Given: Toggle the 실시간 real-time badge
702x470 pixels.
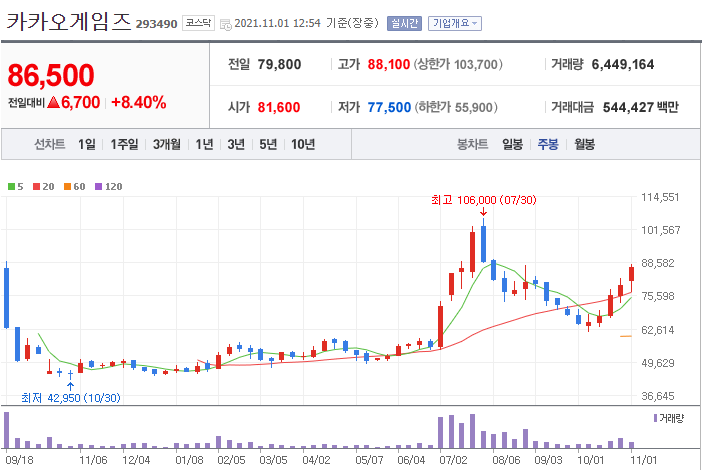Looking at the screenshot, I should tap(404, 23).
